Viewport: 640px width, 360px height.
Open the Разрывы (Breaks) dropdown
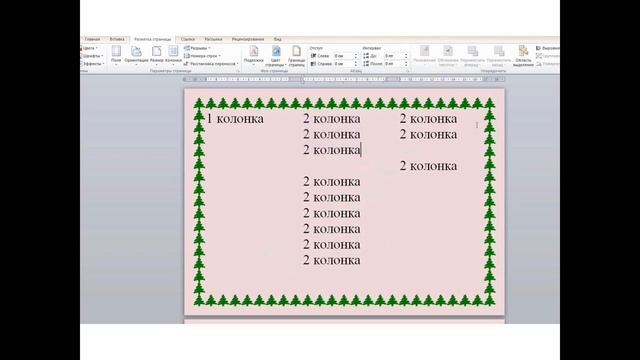pyautogui.click(x=198, y=48)
